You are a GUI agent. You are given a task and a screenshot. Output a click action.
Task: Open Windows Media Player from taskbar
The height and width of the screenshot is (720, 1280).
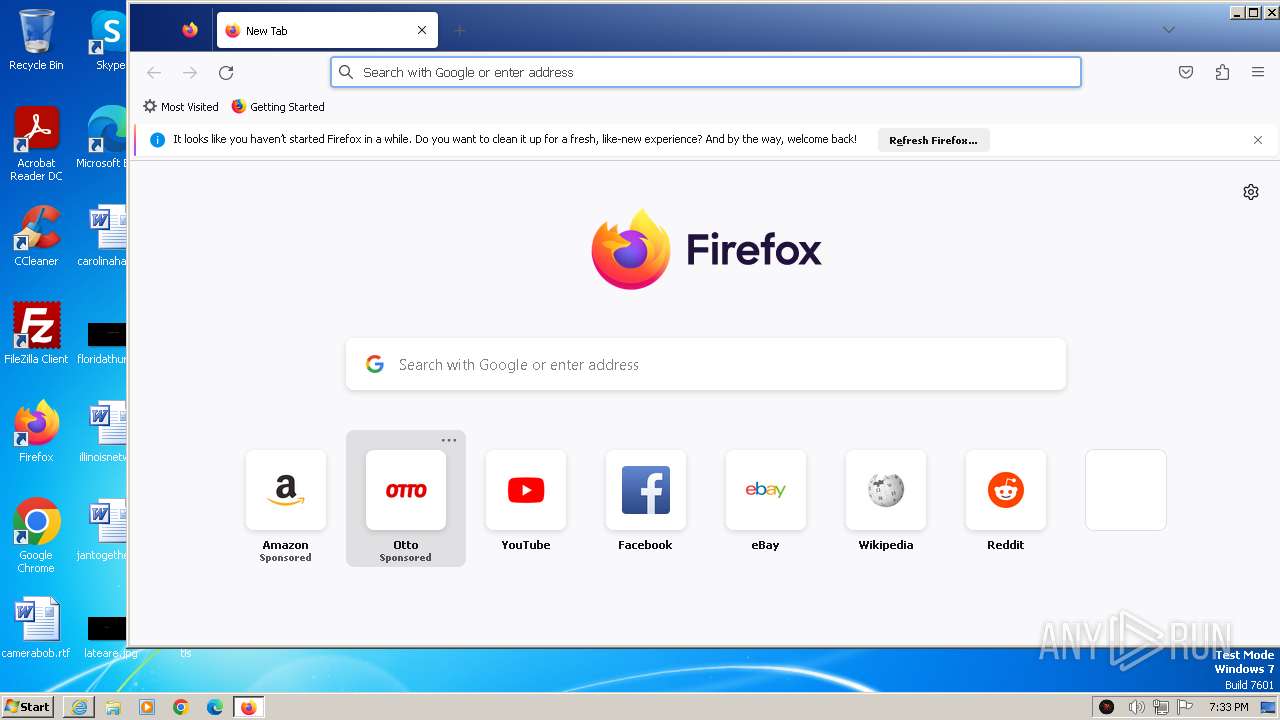(x=147, y=707)
